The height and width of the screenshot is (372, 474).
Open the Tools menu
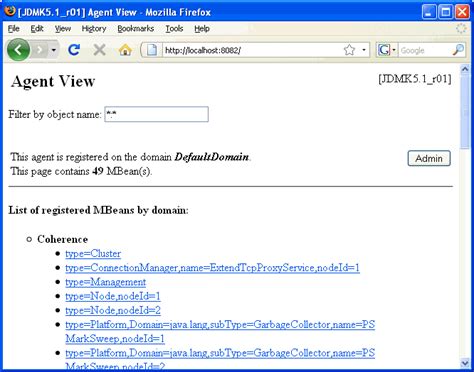174,29
